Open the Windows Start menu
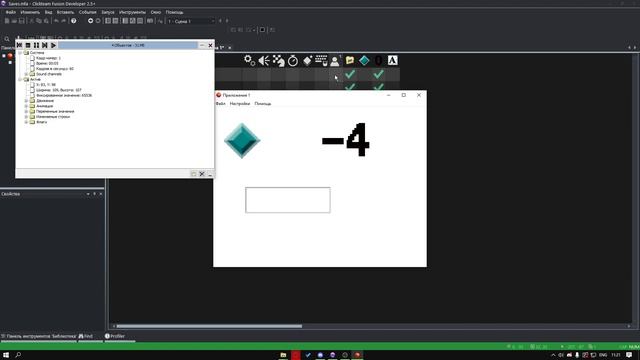Screen dimensions: 640x360 tap(6, 355)
